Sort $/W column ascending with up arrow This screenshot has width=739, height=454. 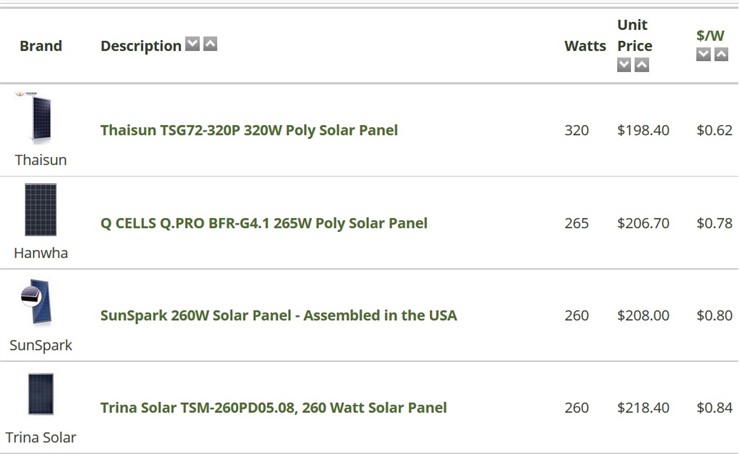tap(721, 54)
